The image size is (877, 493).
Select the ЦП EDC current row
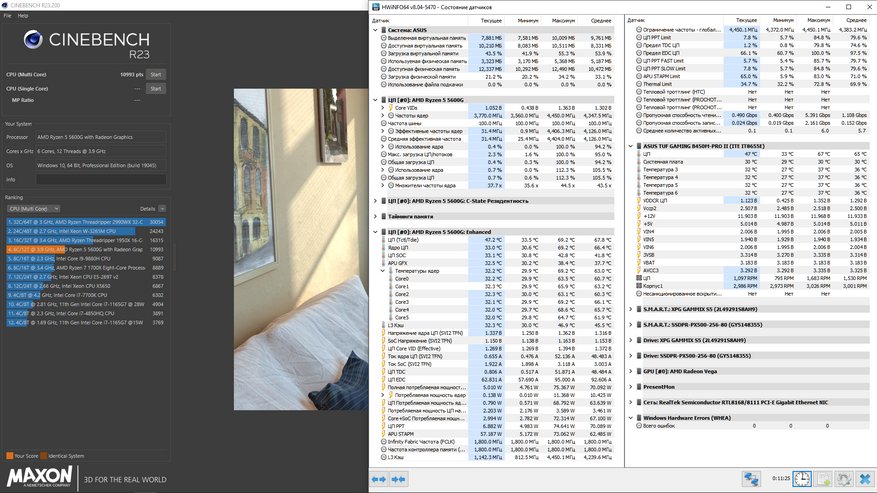497,380
